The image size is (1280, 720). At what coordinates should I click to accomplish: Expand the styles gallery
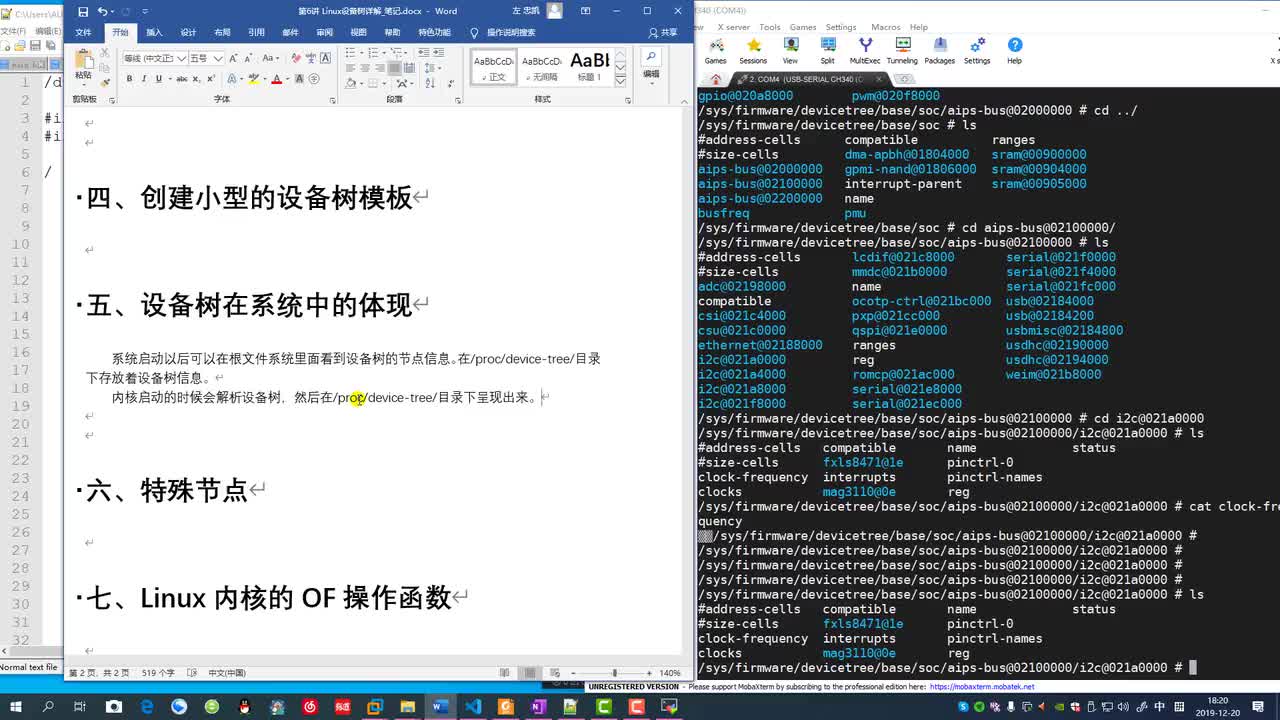tap(620, 81)
